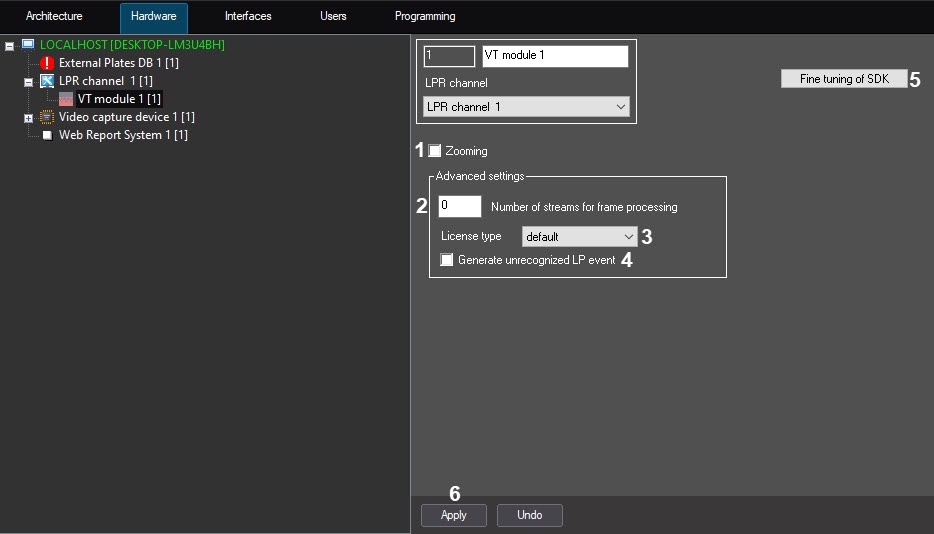
Task: Collapse the LOCALHOST root node
Action: [10, 46]
